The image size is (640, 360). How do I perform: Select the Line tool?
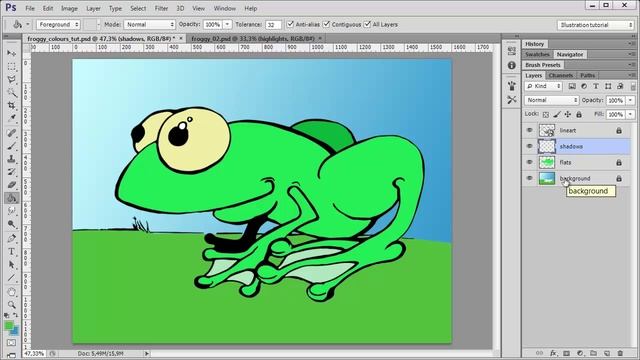click(11, 278)
